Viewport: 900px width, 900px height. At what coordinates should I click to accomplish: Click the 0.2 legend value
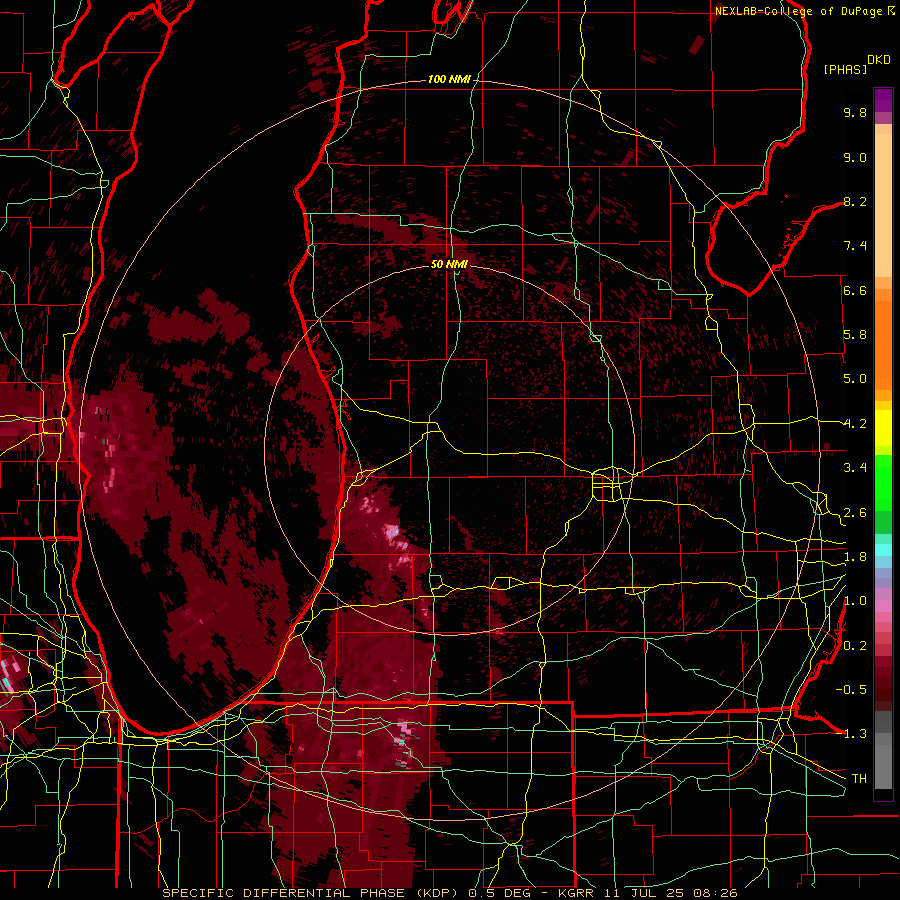[855, 646]
